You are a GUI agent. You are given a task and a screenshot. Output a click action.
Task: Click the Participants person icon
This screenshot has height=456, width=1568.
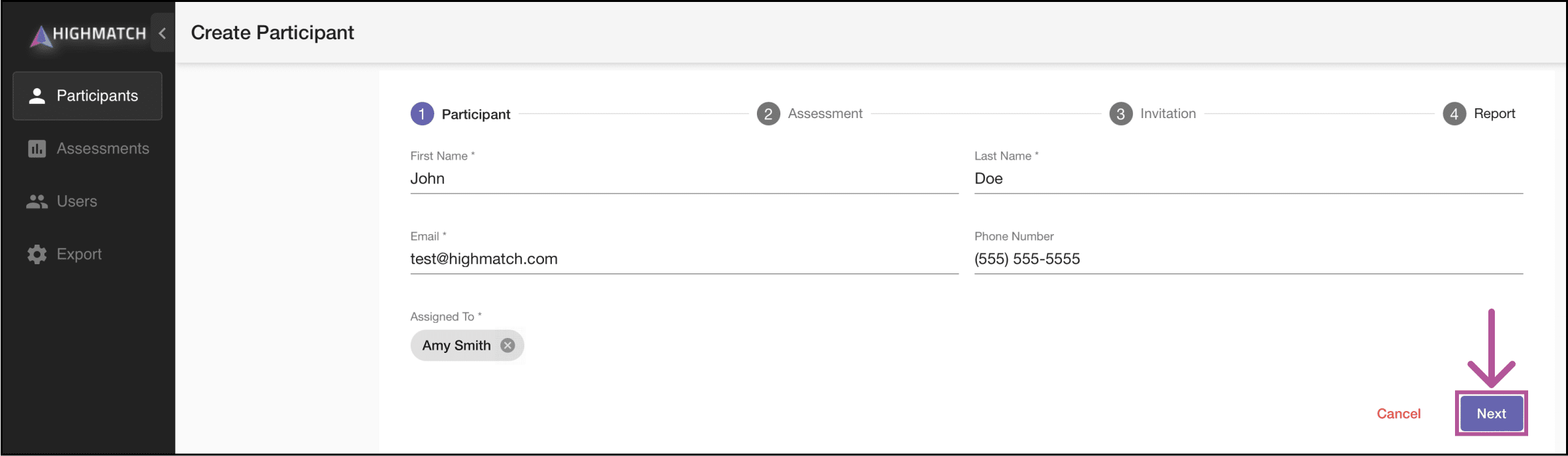(37, 96)
